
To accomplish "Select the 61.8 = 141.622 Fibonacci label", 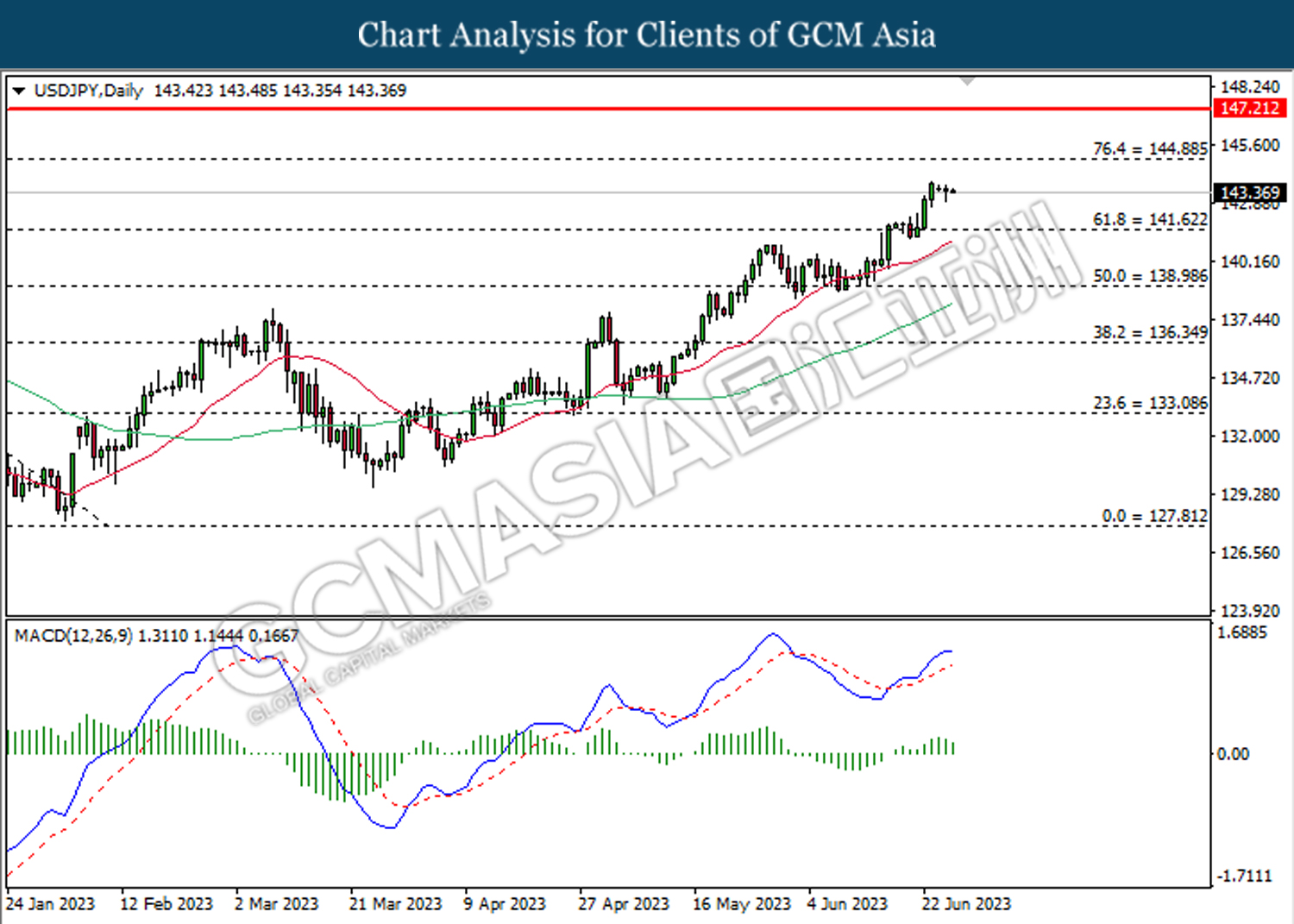I will [1150, 219].
